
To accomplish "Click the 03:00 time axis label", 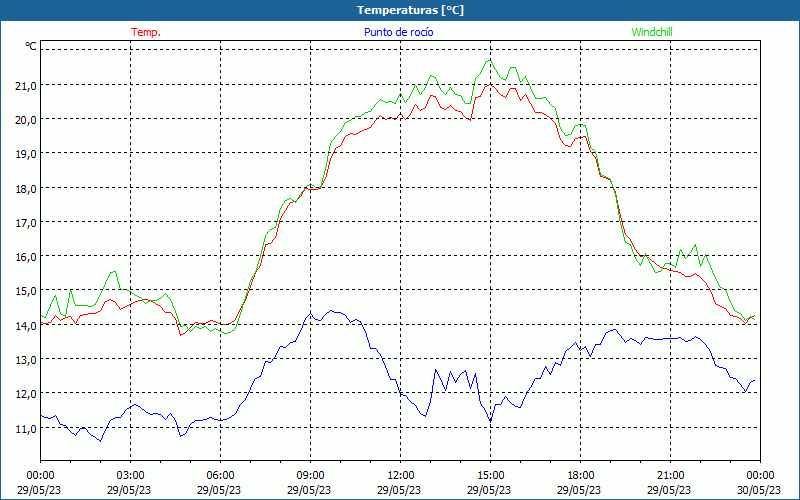I will (131, 476).
